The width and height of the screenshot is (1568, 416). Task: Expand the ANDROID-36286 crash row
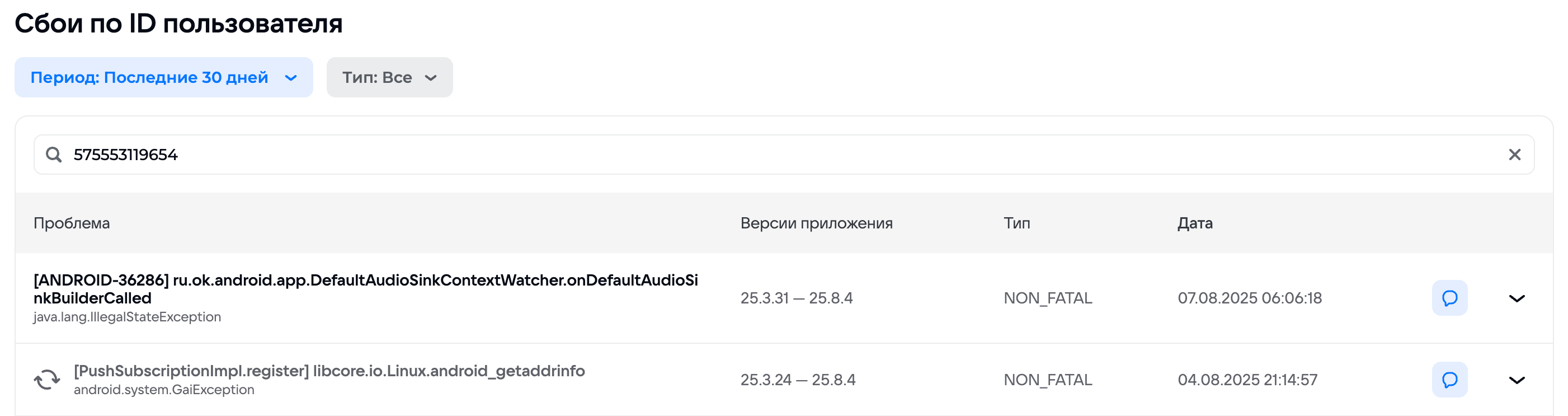(1517, 298)
